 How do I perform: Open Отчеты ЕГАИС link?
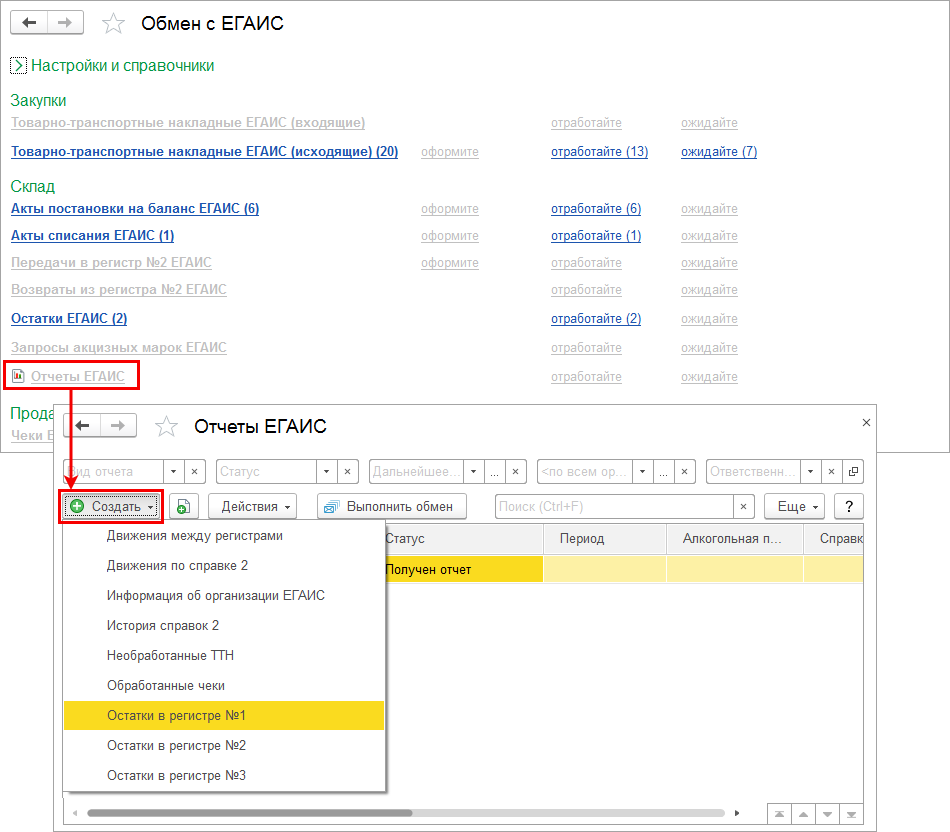[x=78, y=376]
